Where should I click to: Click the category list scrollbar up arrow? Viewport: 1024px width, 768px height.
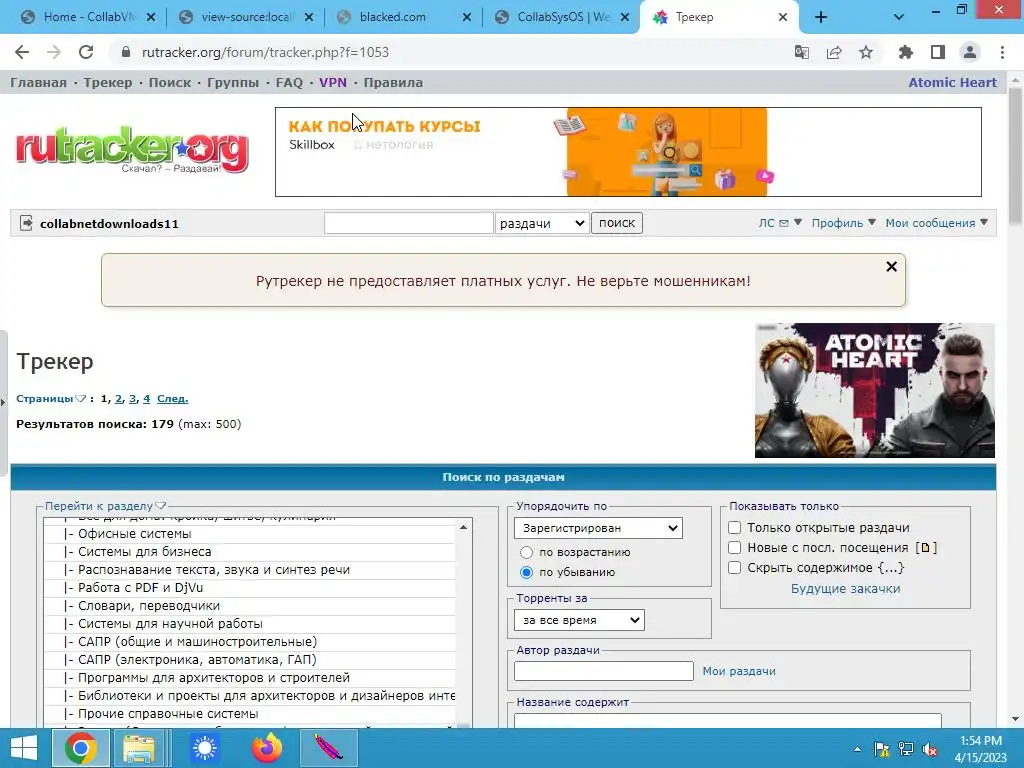tap(463, 527)
